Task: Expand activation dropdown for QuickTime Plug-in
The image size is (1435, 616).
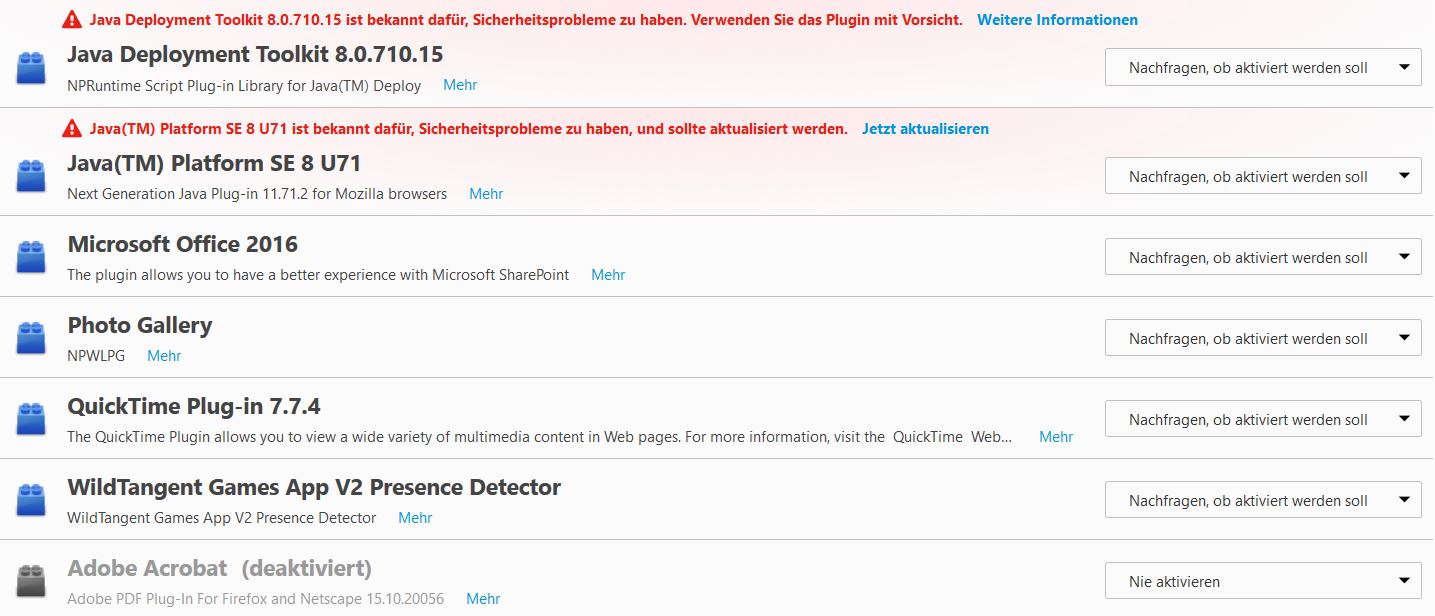Action: tap(1262, 420)
